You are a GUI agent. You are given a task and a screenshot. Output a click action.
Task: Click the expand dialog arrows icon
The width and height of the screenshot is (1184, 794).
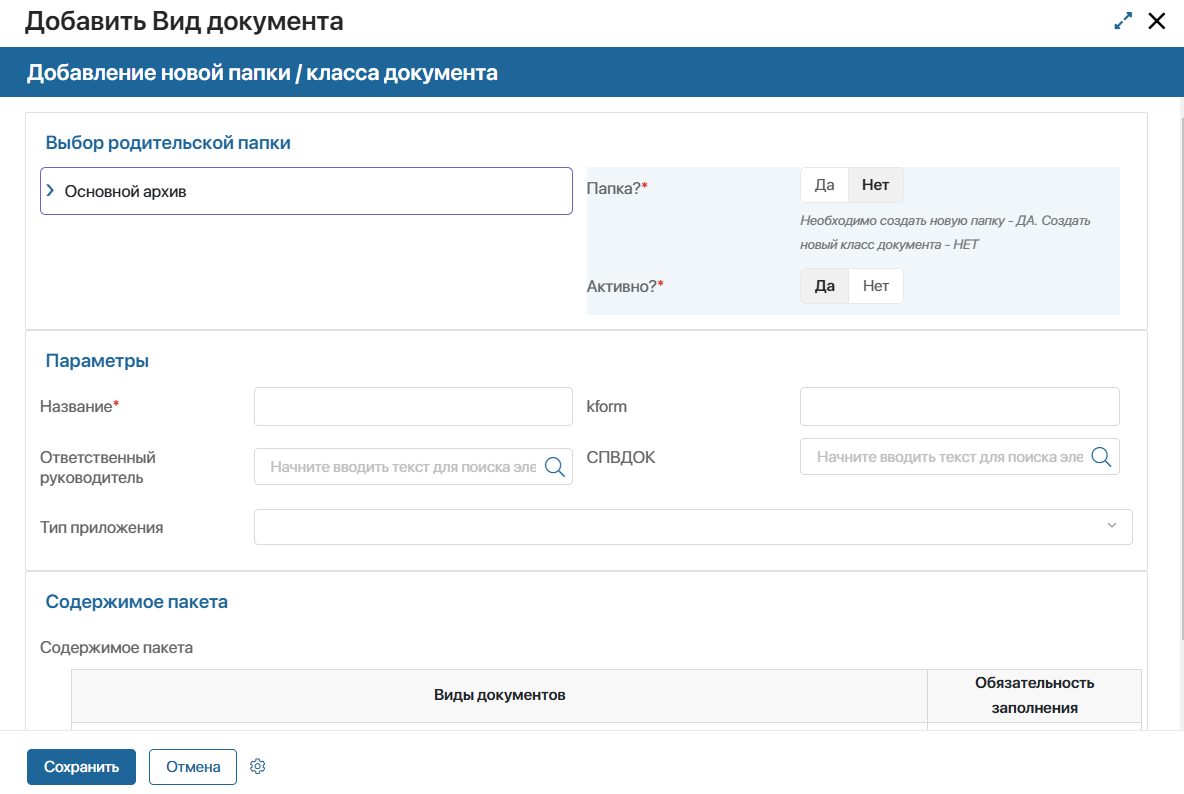coord(1123,21)
